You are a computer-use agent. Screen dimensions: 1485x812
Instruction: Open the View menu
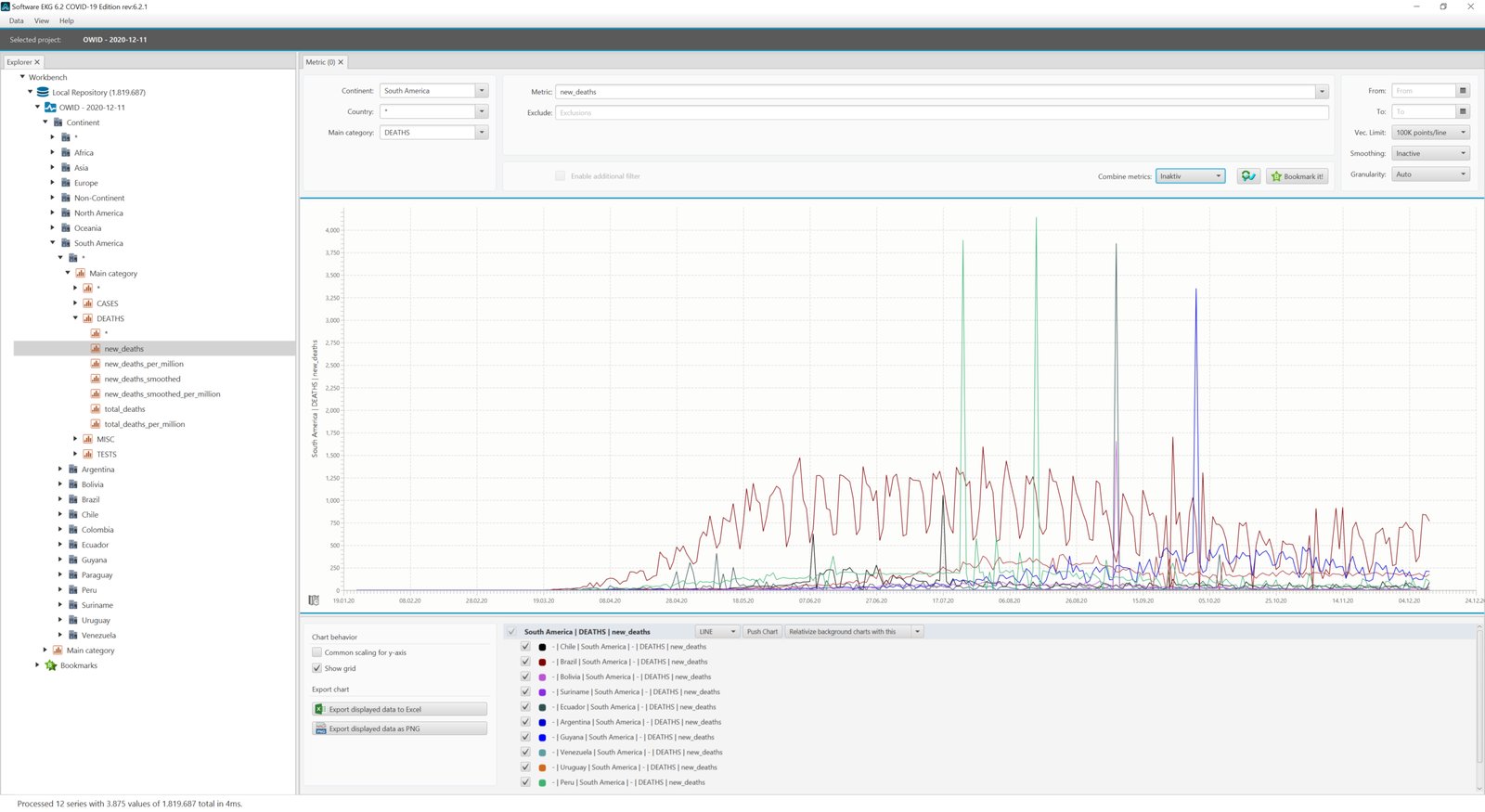tap(42, 20)
